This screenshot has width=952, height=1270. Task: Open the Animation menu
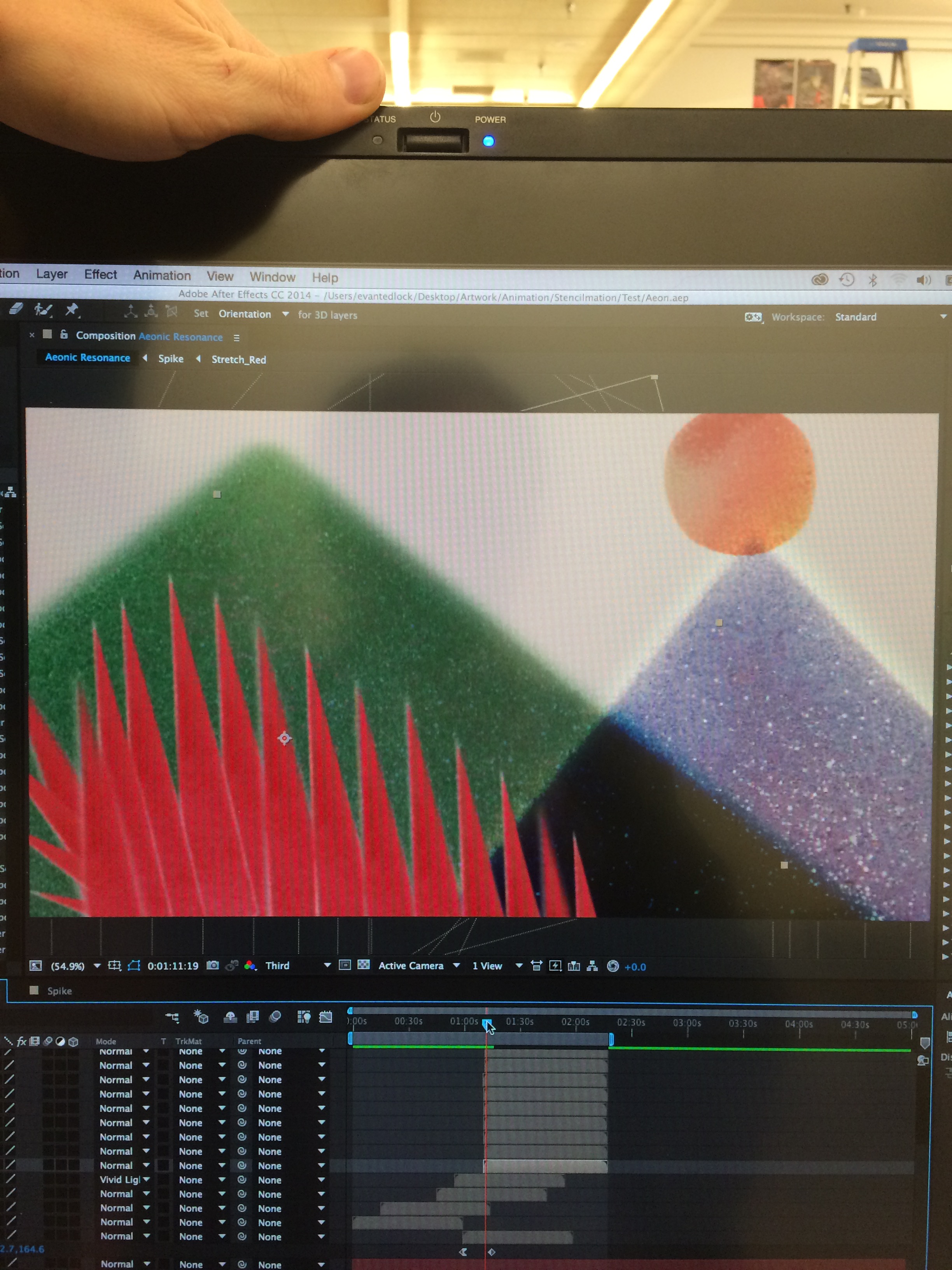click(162, 275)
